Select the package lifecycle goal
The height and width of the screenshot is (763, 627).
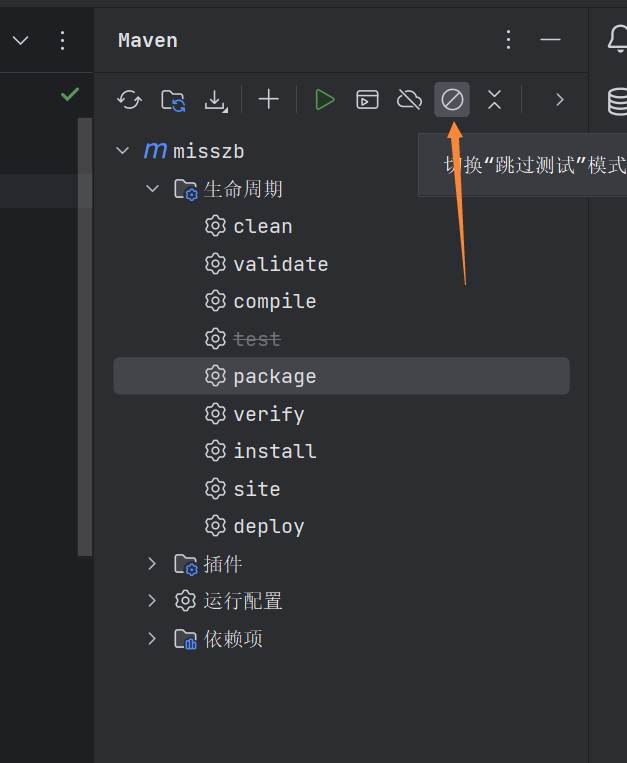(x=341, y=376)
